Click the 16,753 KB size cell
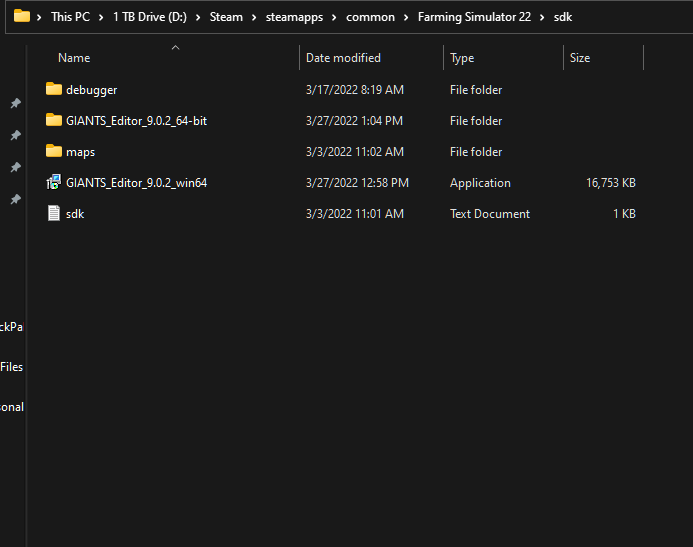Screen dimensions: 693x547 [610, 182]
